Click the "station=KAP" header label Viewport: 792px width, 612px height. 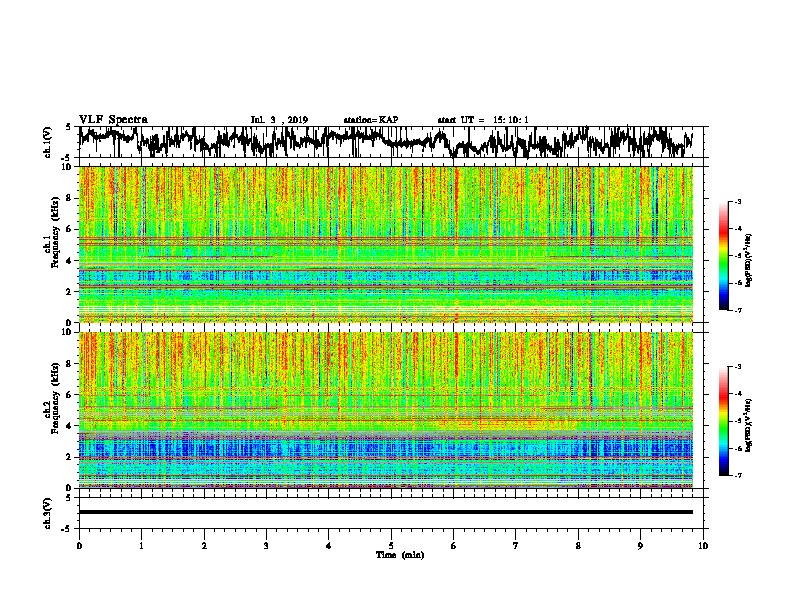pos(371,120)
